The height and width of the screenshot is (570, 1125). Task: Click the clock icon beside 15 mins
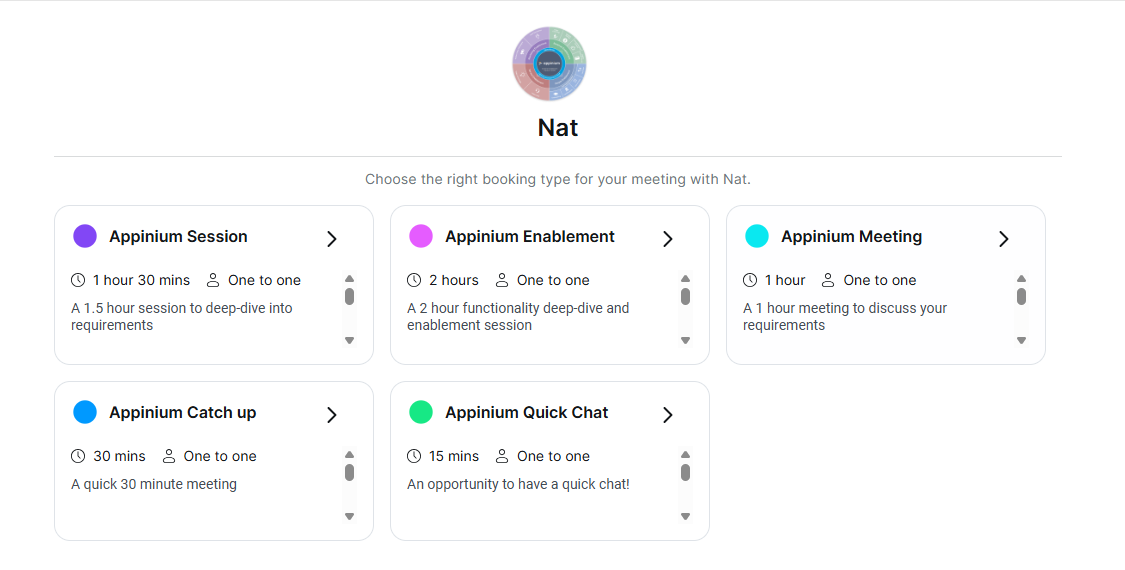click(x=414, y=456)
